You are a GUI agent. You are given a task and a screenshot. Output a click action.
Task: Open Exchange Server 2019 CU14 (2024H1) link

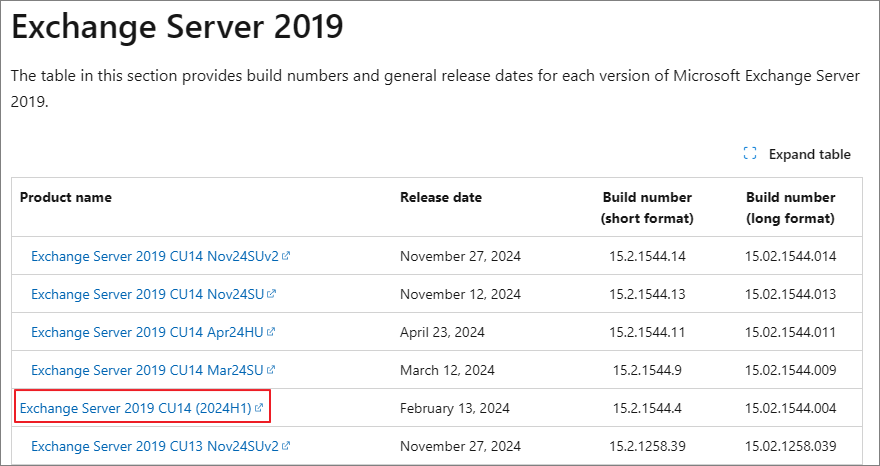click(141, 408)
